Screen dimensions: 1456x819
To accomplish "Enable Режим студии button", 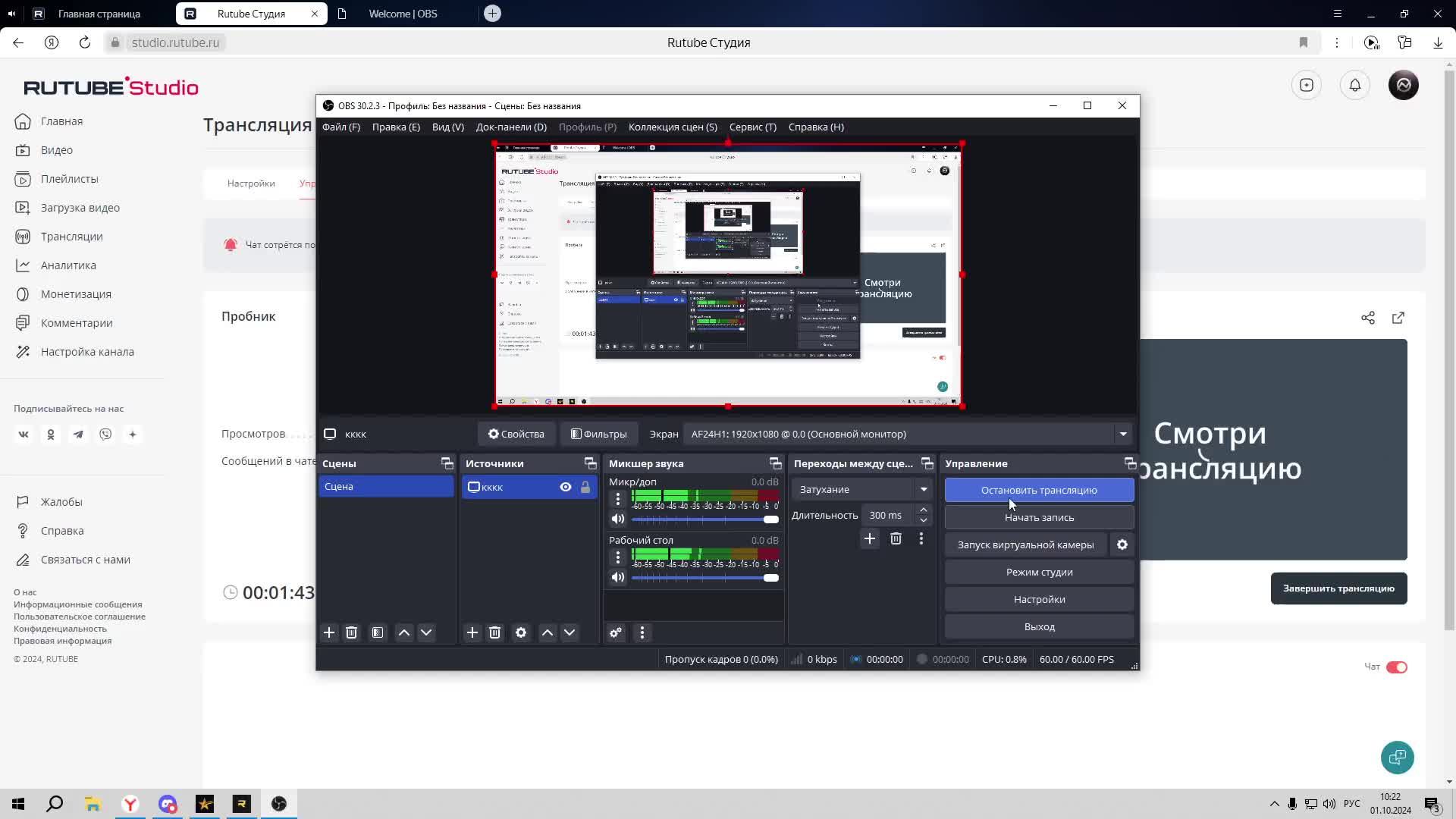I will click(1039, 572).
